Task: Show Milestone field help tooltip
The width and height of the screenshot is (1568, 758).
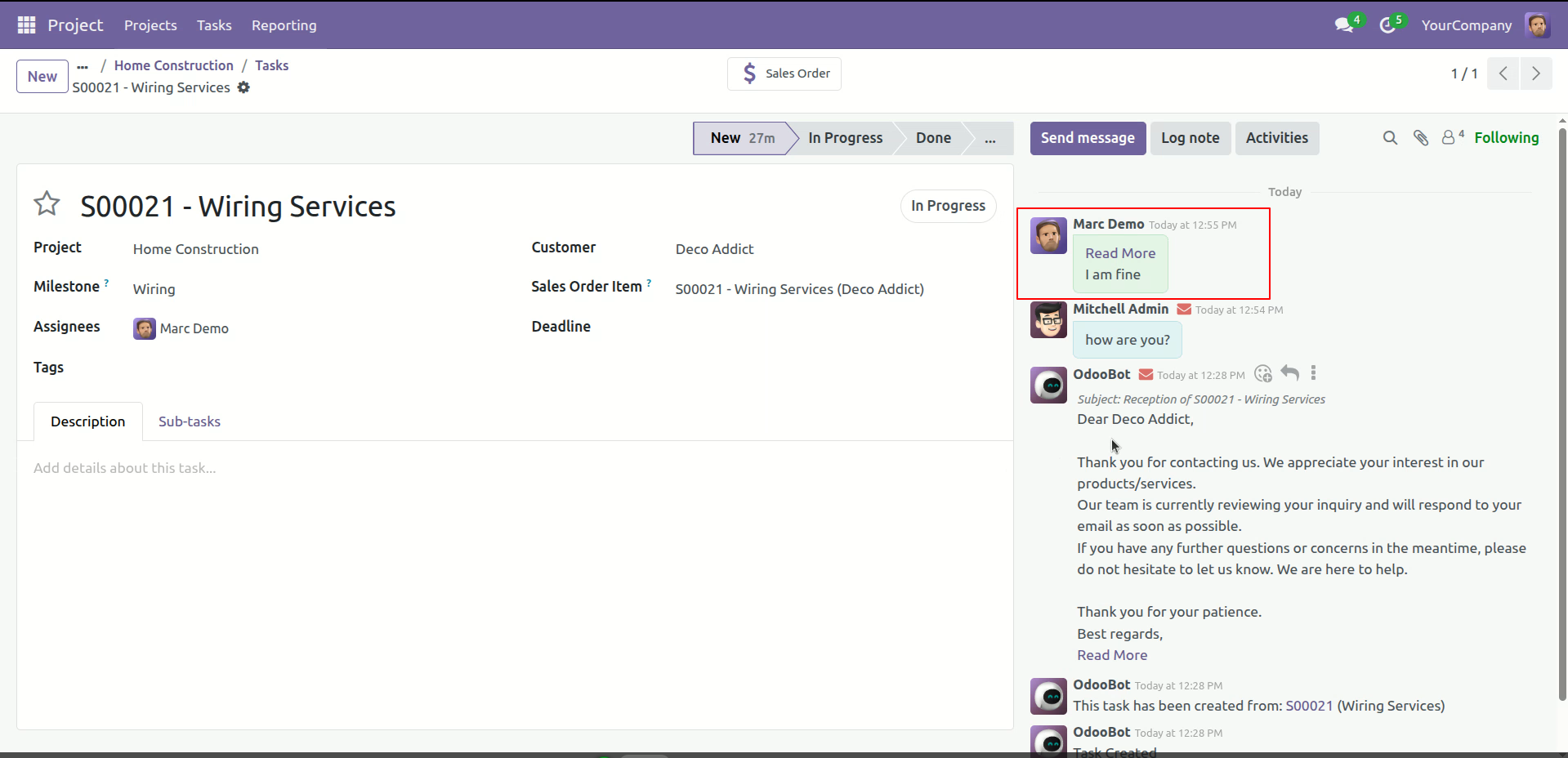Action: [106, 283]
